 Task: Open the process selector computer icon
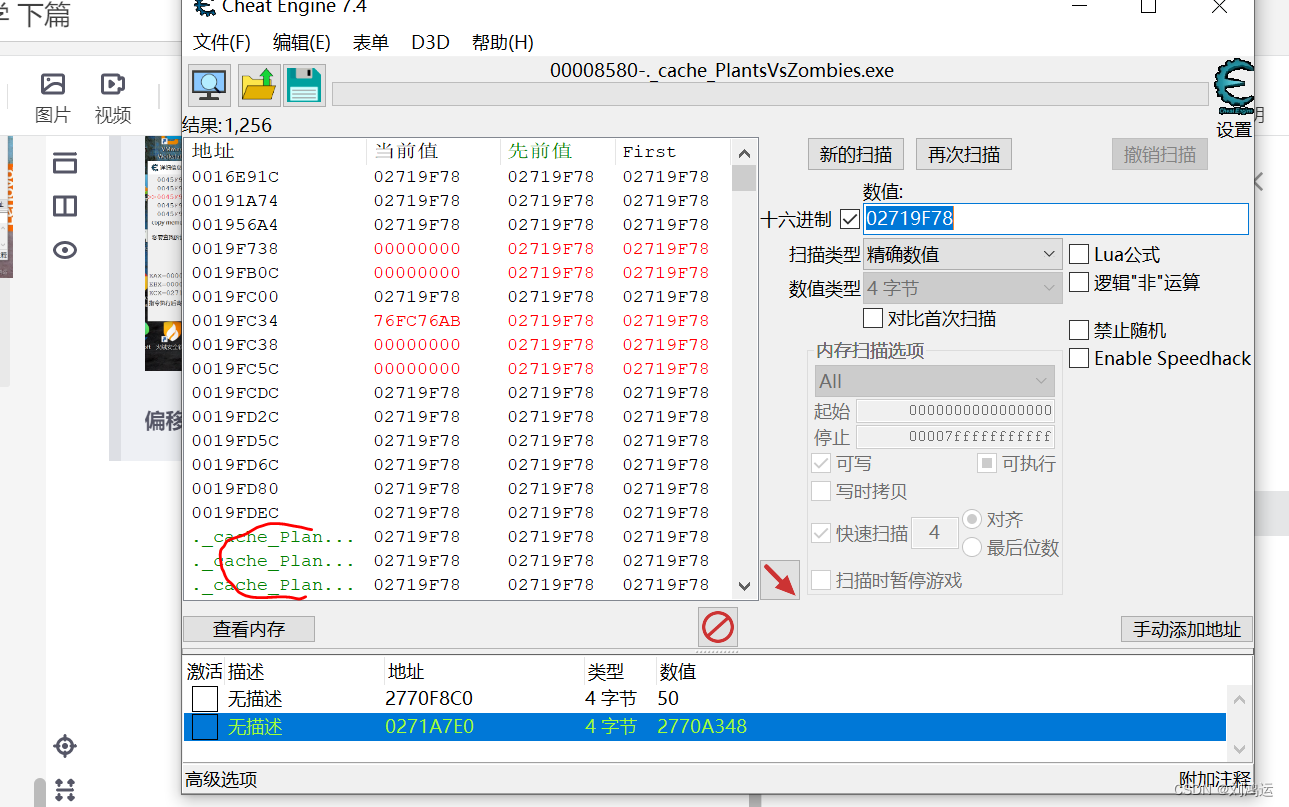[x=209, y=86]
